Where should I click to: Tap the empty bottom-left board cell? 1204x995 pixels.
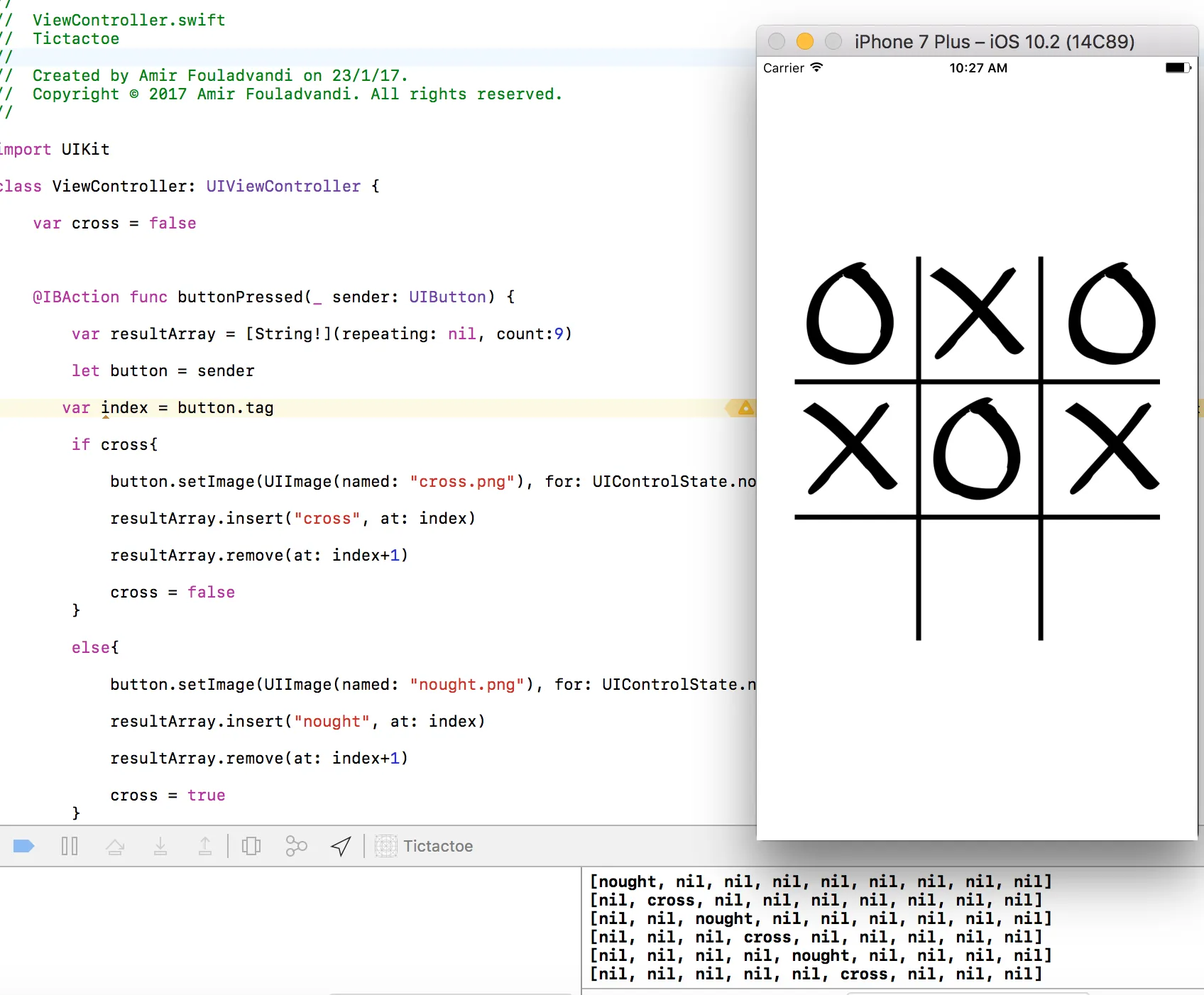[855, 579]
